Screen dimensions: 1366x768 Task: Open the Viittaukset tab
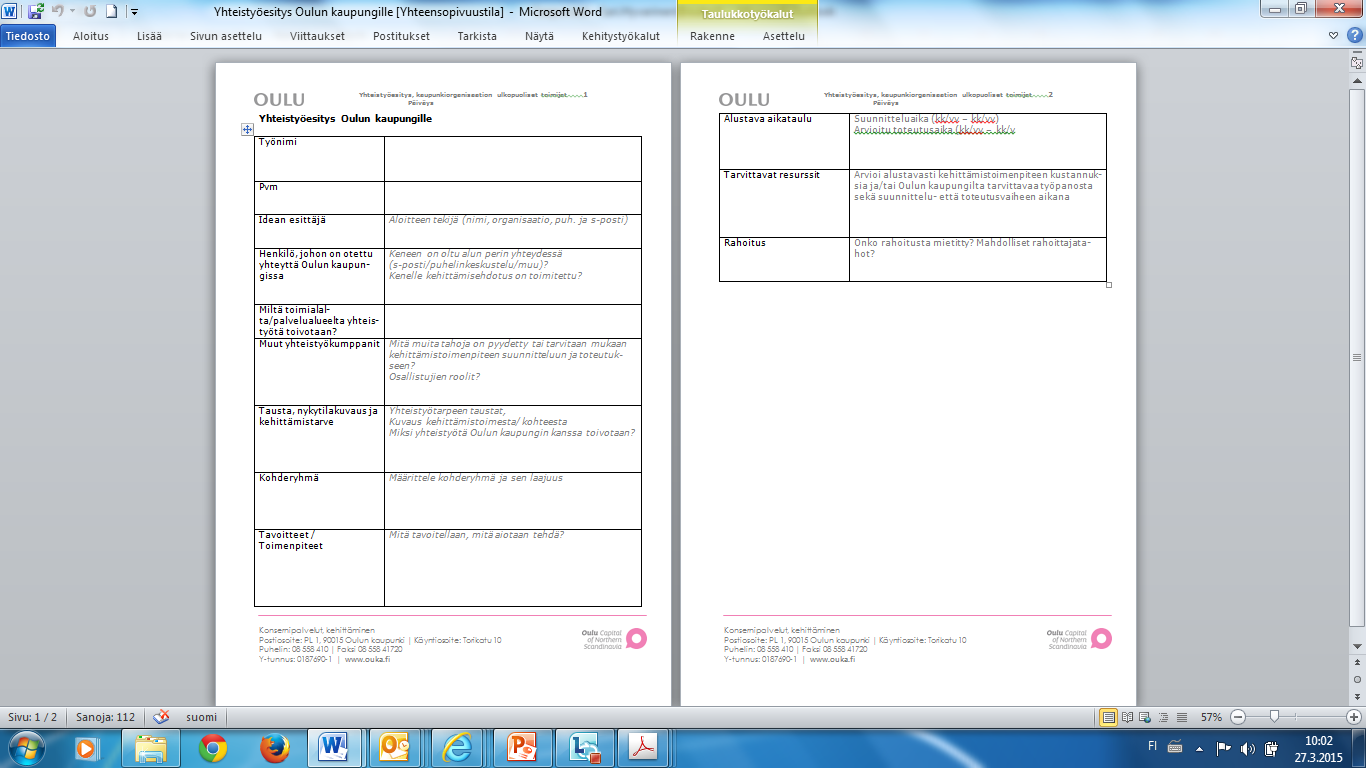[x=317, y=36]
